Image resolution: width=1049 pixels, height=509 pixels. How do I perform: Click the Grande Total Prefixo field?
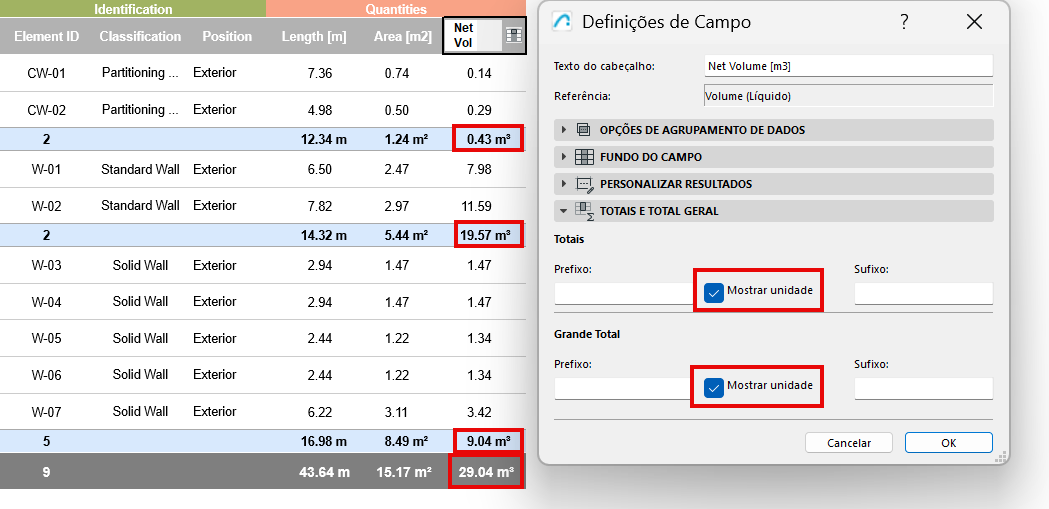pyautogui.click(x=624, y=389)
